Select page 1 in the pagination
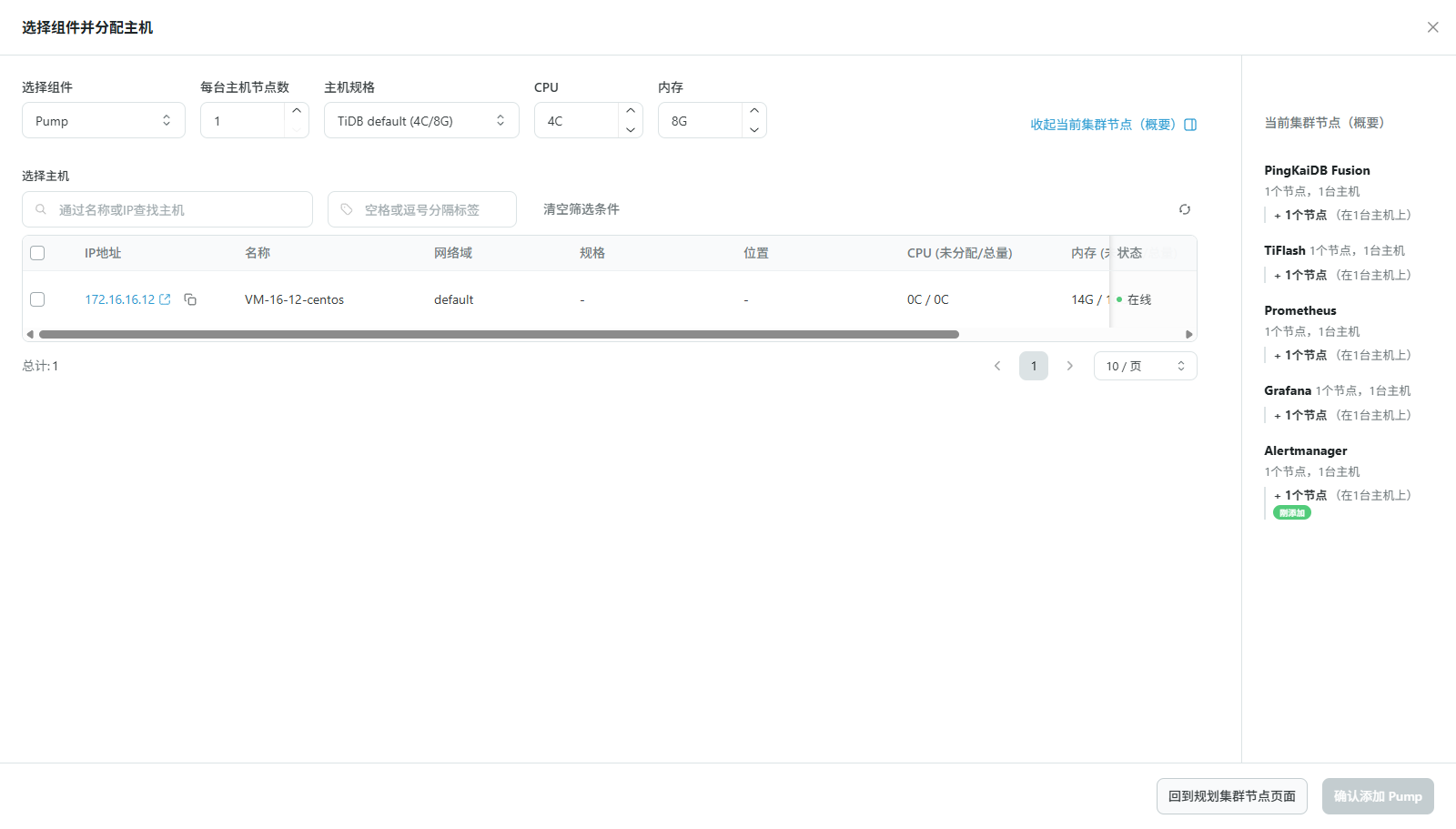1456x829 pixels. (x=1034, y=366)
